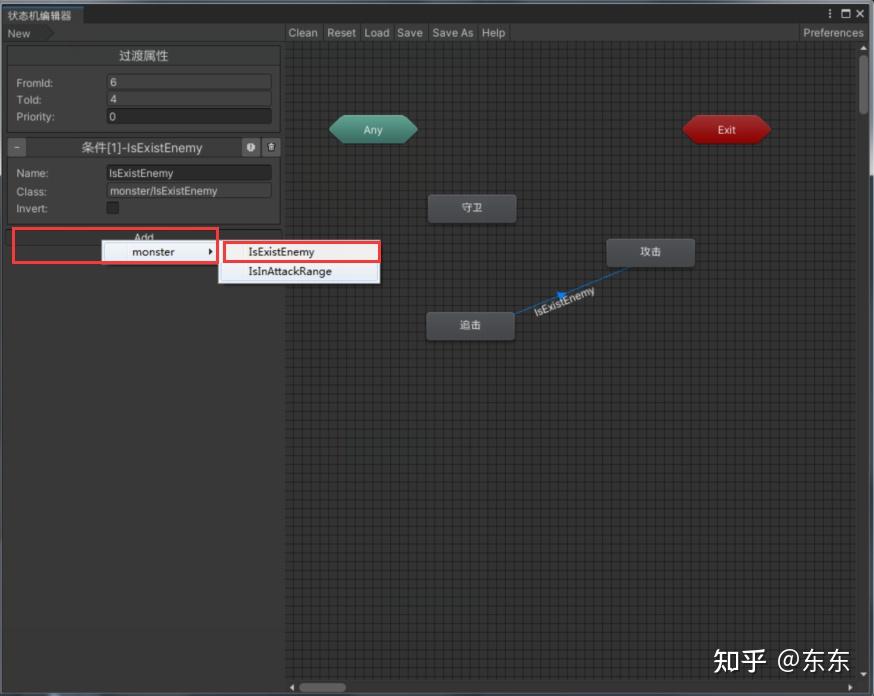Viewport: 874px width, 696px height.
Task: Click the 守卫 state node
Action: tap(472, 208)
